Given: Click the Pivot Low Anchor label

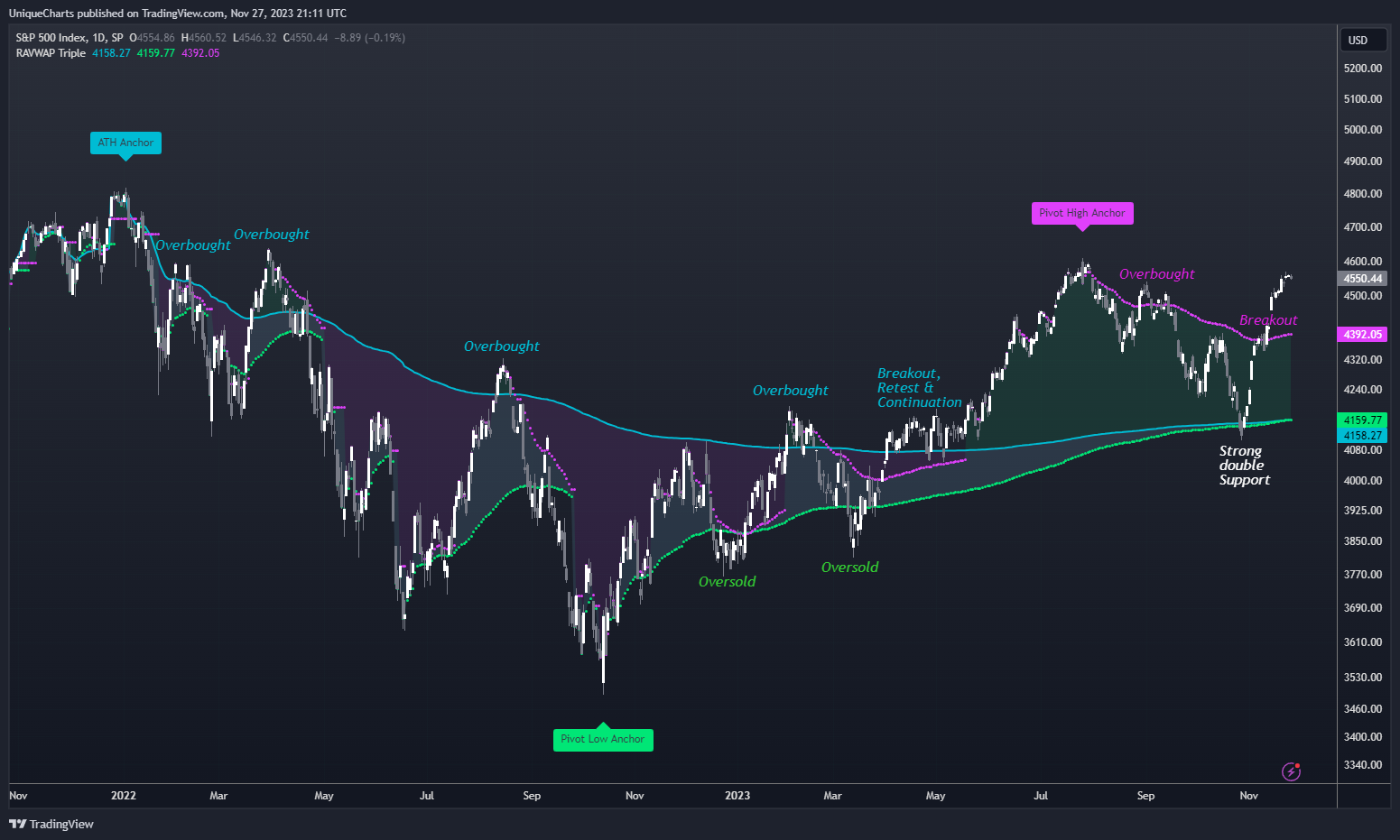Looking at the screenshot, I should tap(602, 739).
